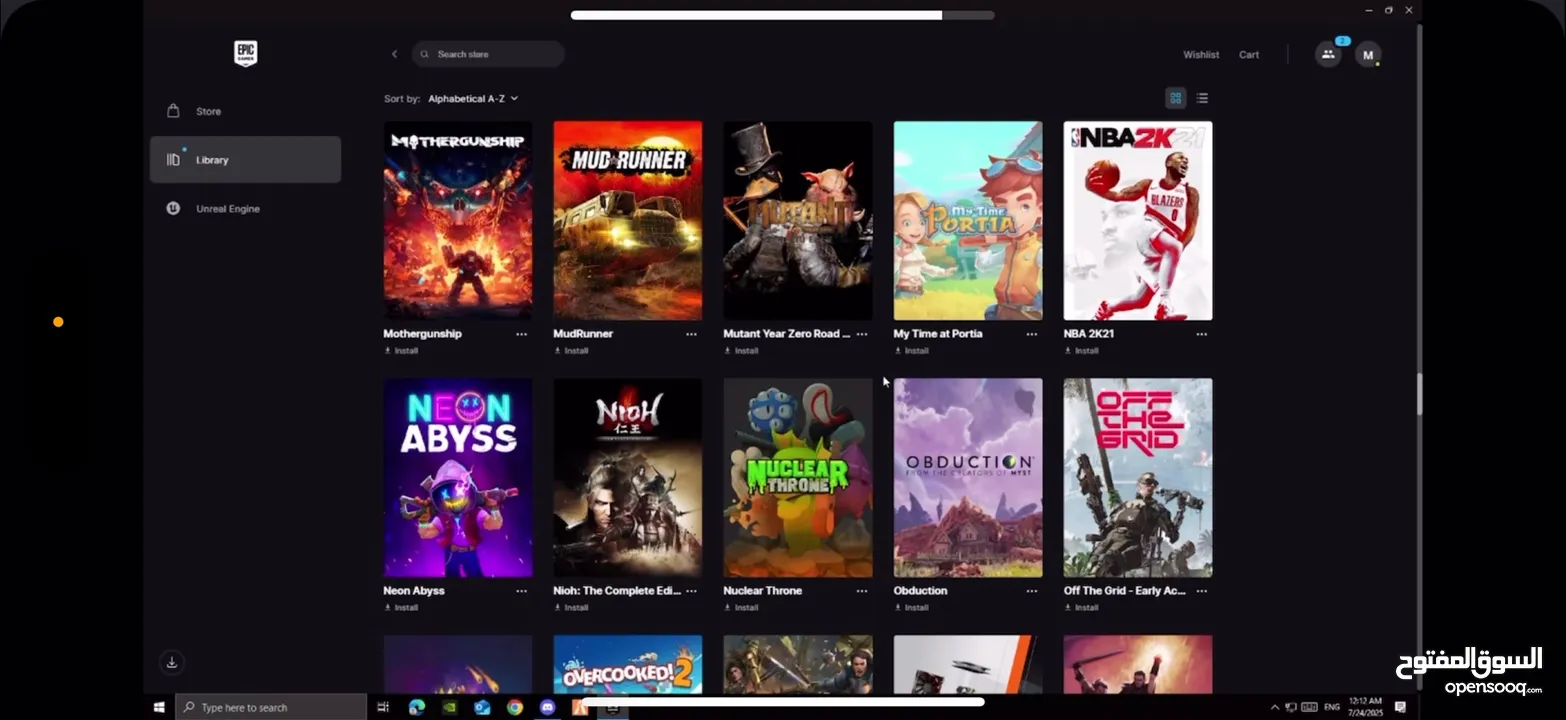Open the Neon Abyss cover thumbnail
The height and width of the screenshot is (720, 1566).
point(458,478)
